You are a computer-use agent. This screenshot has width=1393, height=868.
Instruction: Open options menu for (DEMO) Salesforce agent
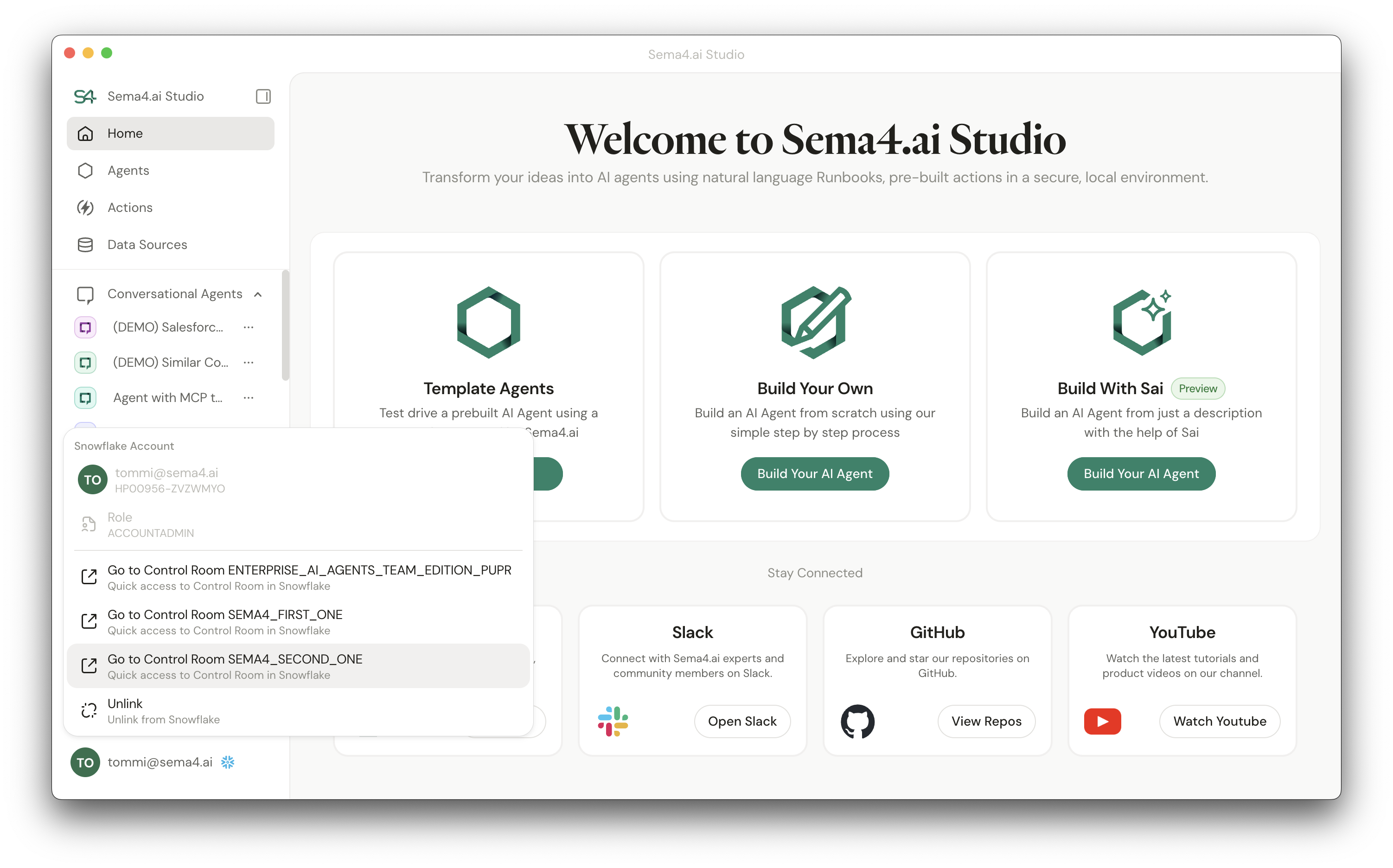pyautogui.click(x=249, y=326)
